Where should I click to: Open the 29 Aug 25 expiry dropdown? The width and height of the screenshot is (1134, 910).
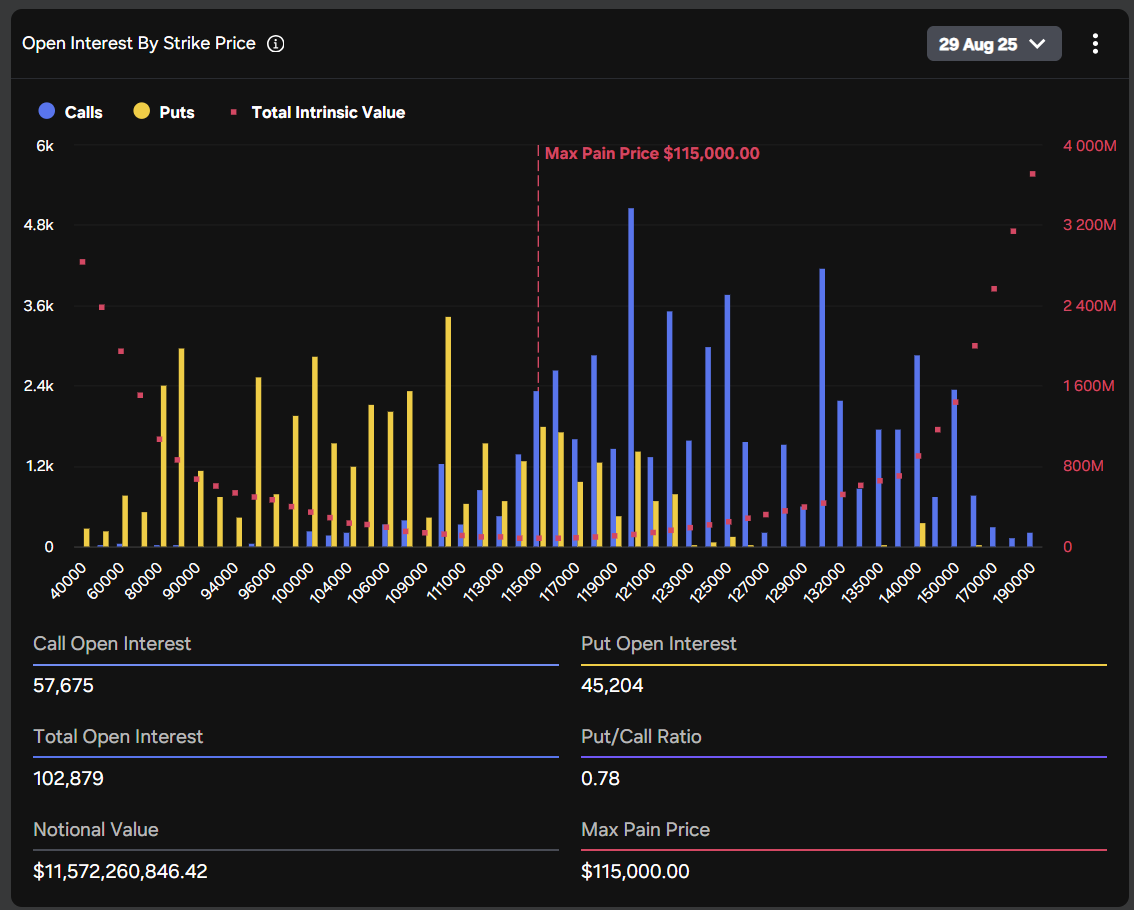click(993, 44)
